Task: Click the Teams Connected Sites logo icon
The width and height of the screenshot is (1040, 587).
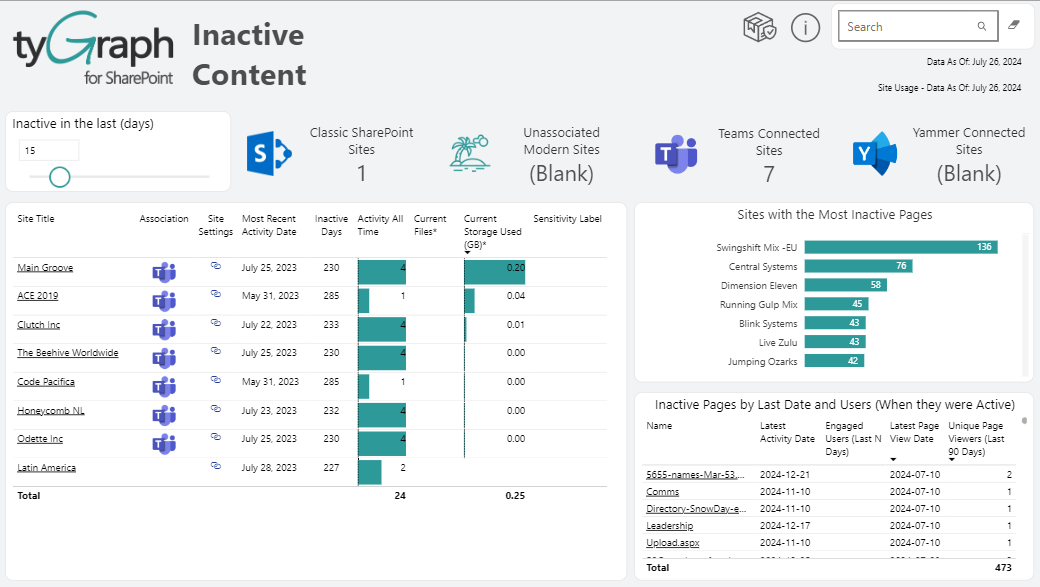Action: pos(676,153)
